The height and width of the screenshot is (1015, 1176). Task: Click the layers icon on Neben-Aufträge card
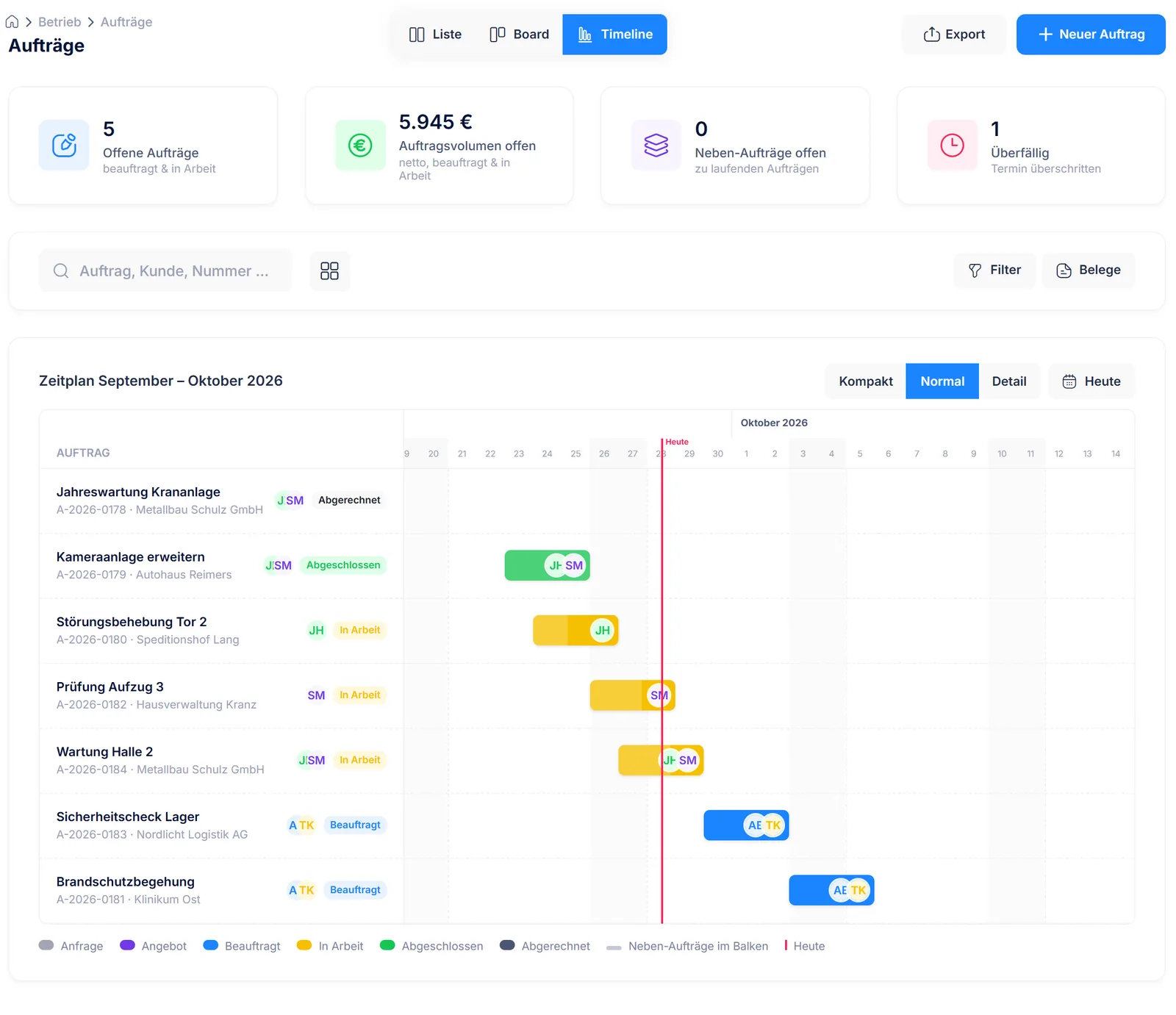pyautogui.click(x=656, y=145)
